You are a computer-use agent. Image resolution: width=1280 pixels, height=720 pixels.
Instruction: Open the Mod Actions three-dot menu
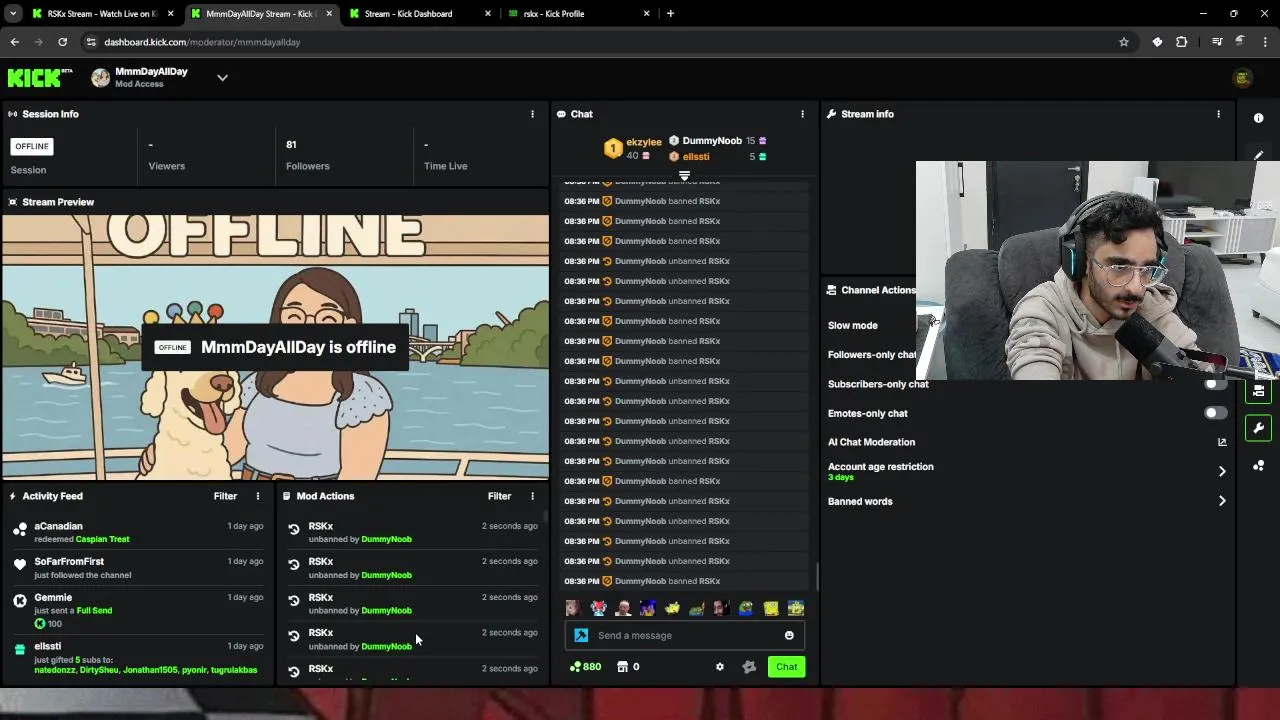(532, 496)
